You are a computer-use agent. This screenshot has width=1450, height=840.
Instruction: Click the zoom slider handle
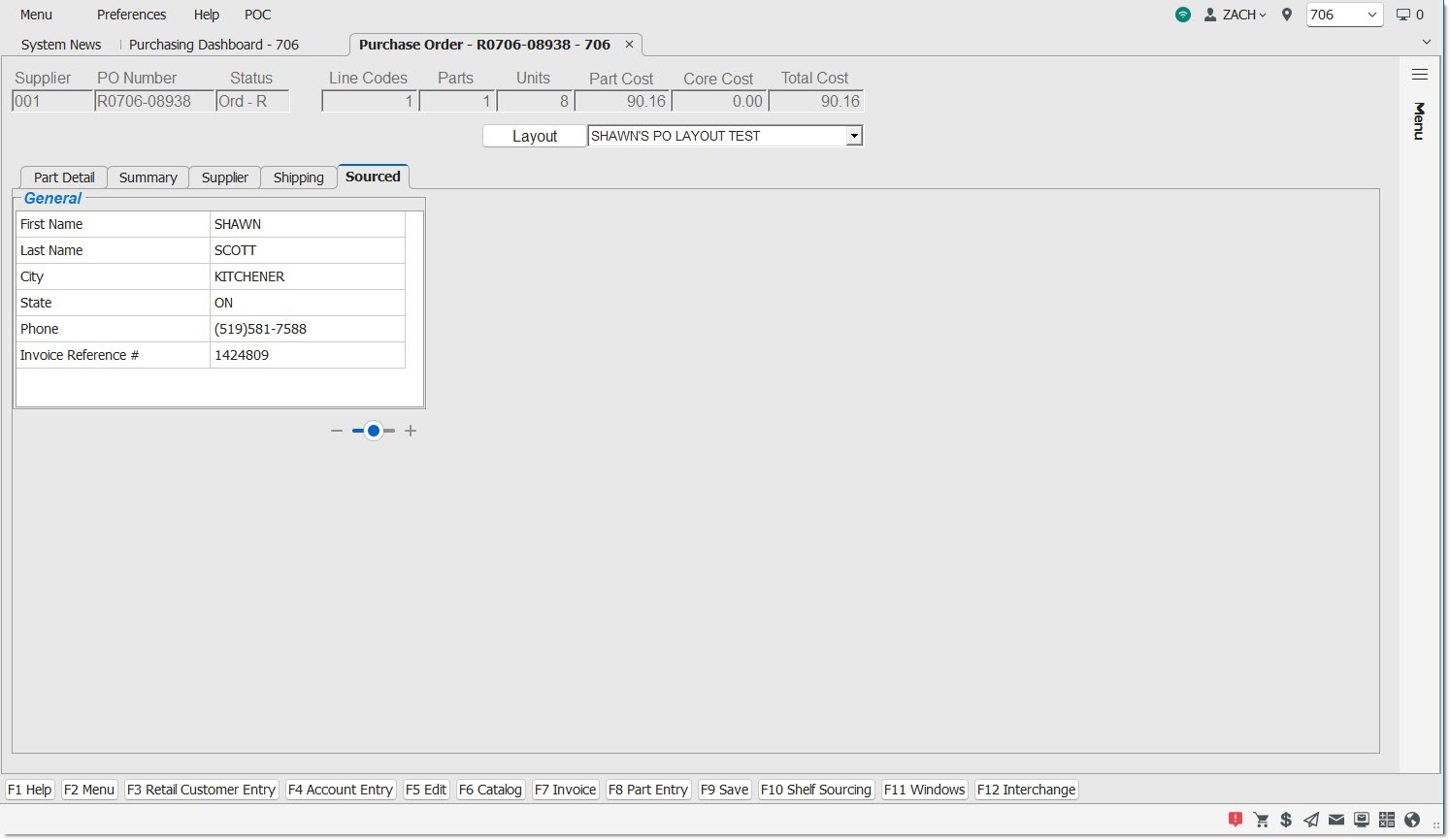(374, 431)
